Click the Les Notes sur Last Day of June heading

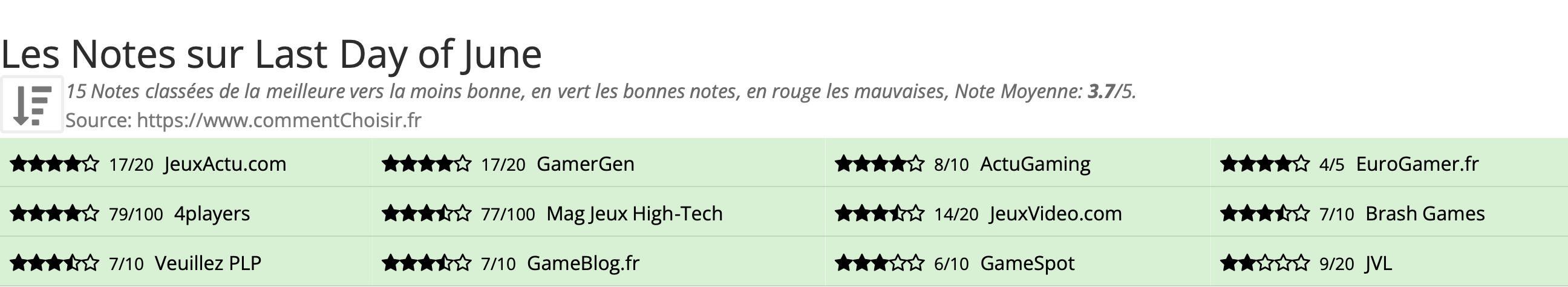272,54
